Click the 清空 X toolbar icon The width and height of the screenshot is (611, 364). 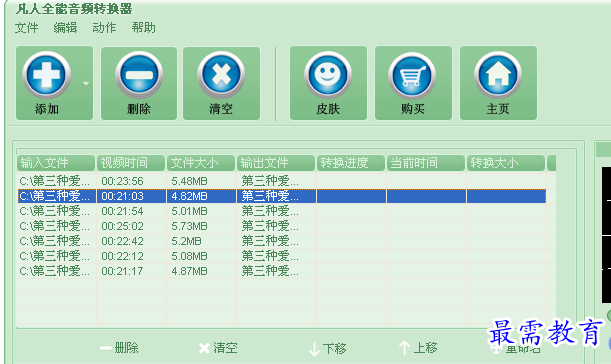point(221,74)
